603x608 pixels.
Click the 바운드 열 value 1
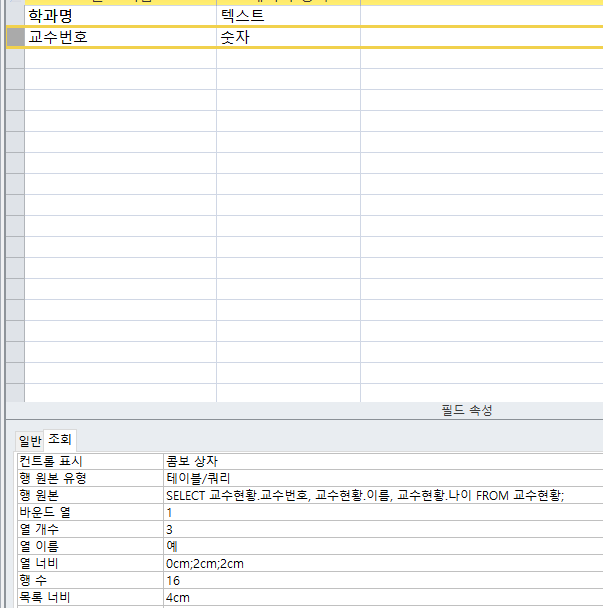380,513
